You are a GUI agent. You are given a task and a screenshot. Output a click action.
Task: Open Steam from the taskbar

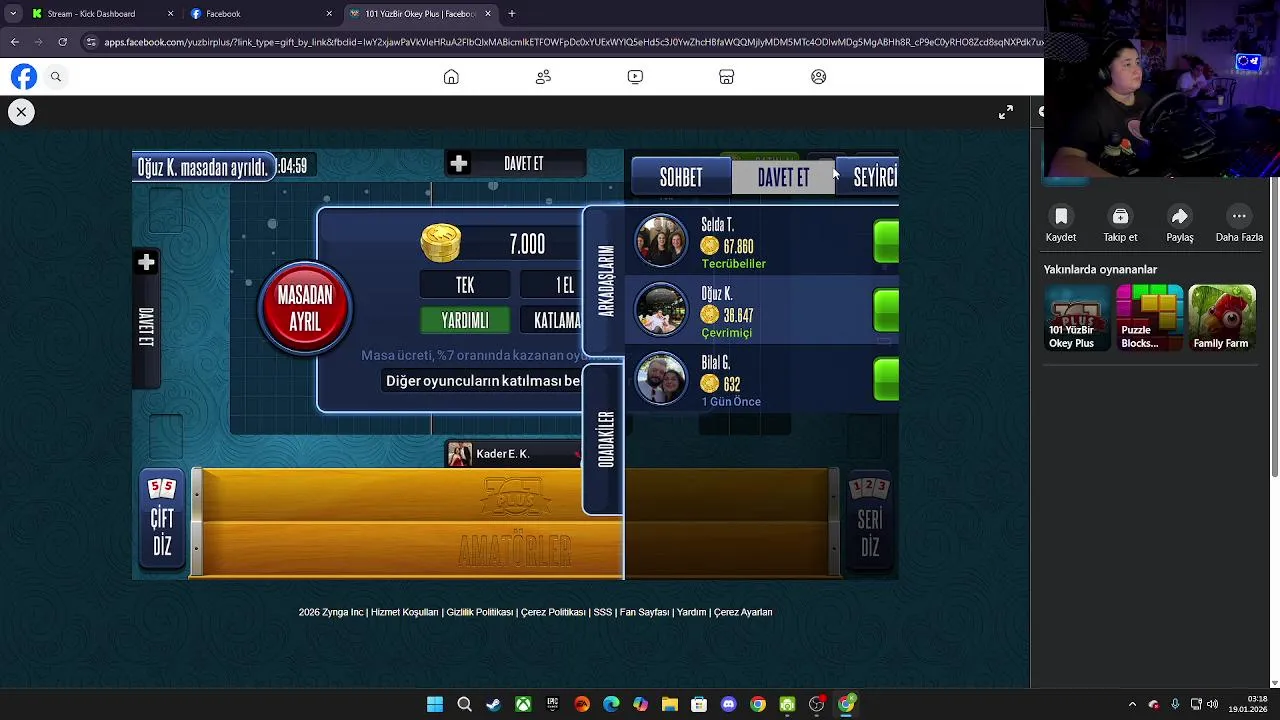tap(493, 704)
